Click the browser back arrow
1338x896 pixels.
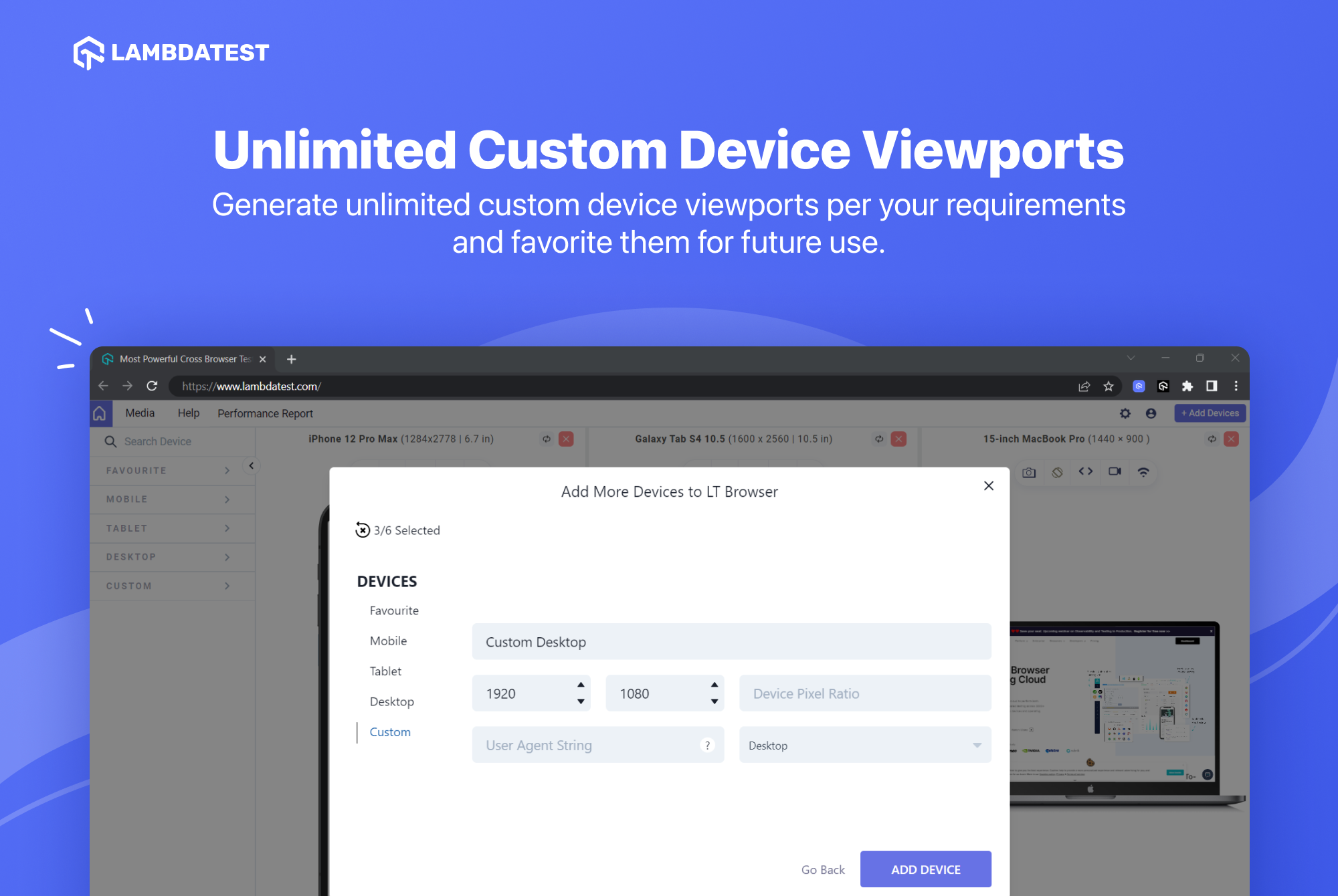tap(103, 386)
